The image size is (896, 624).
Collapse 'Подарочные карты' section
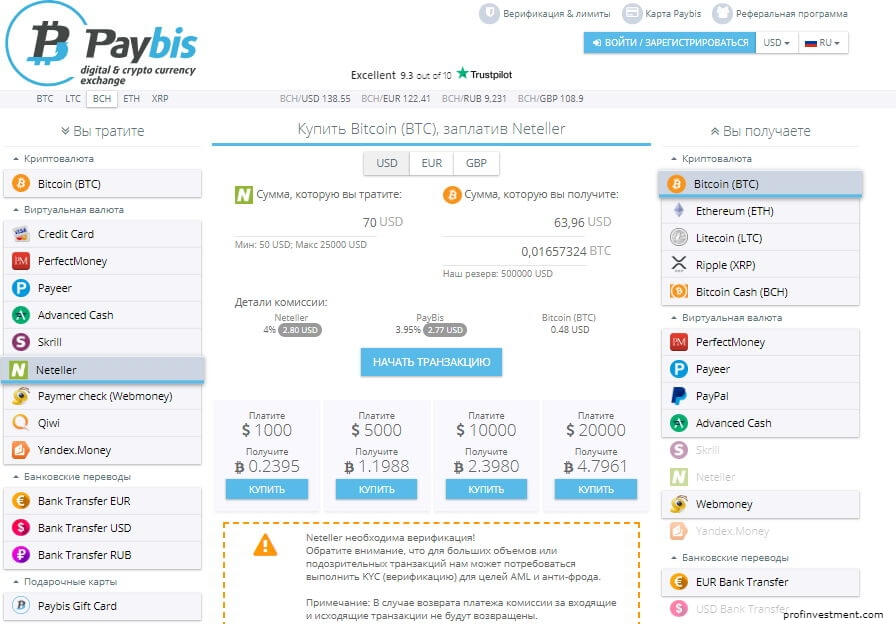tap(65, 582)
